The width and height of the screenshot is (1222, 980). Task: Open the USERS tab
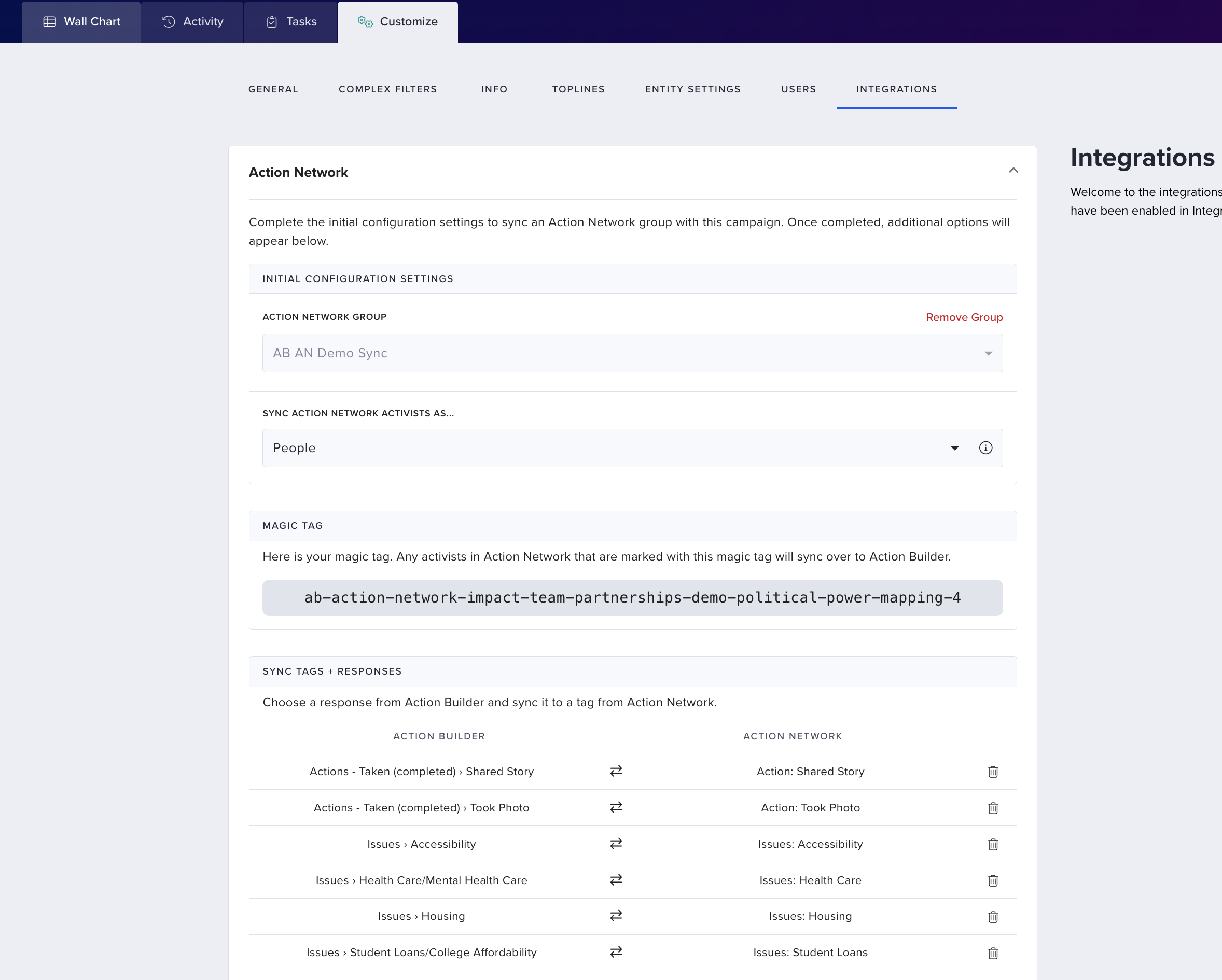click(798, 89)
